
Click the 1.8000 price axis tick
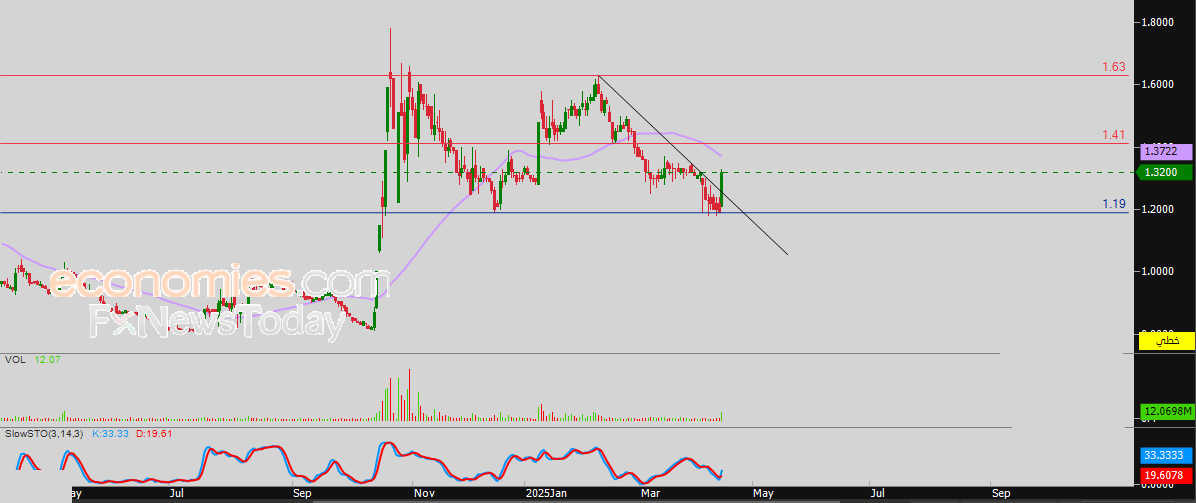click(x=1158, y=22)
